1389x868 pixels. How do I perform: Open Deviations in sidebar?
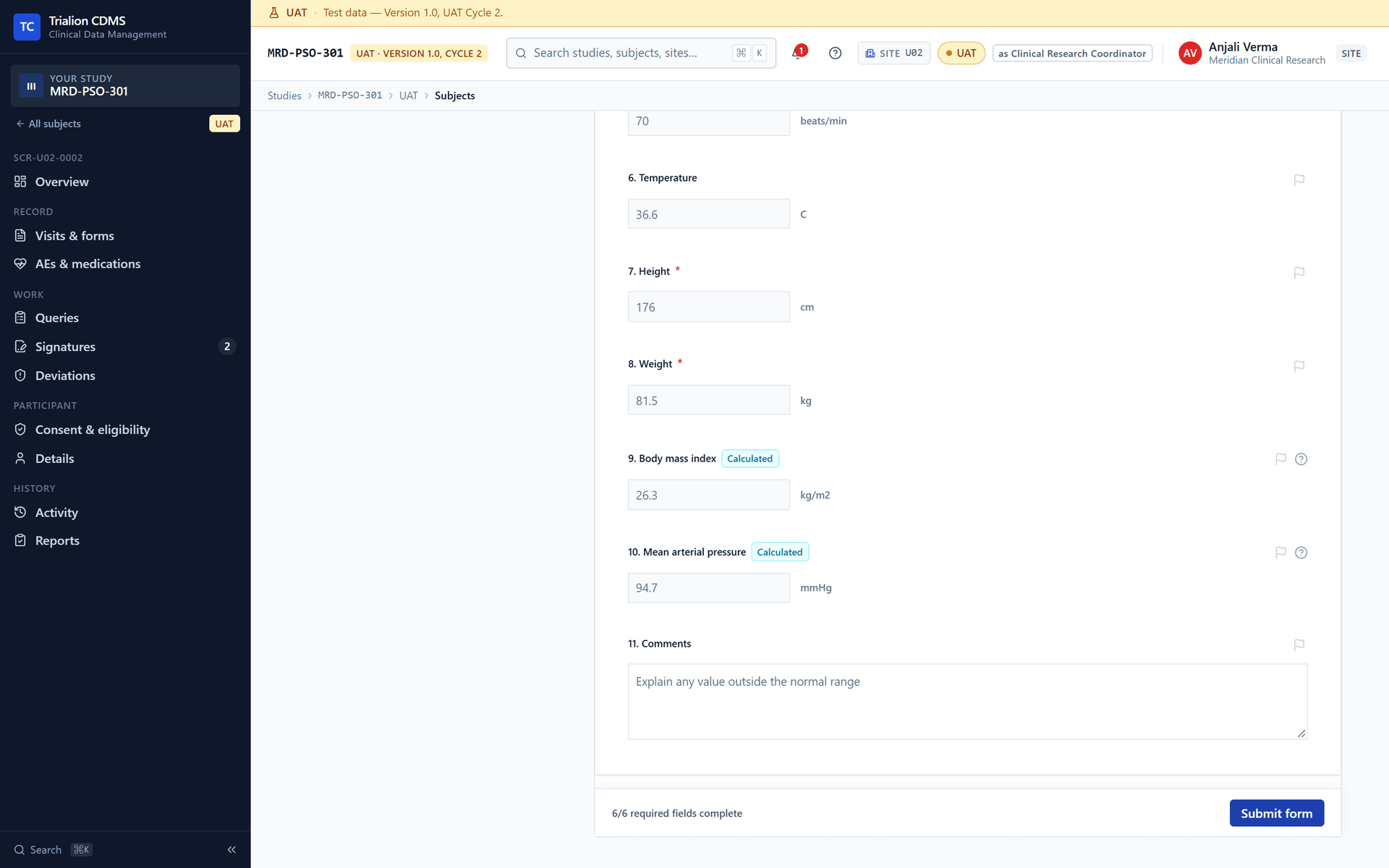125,375
